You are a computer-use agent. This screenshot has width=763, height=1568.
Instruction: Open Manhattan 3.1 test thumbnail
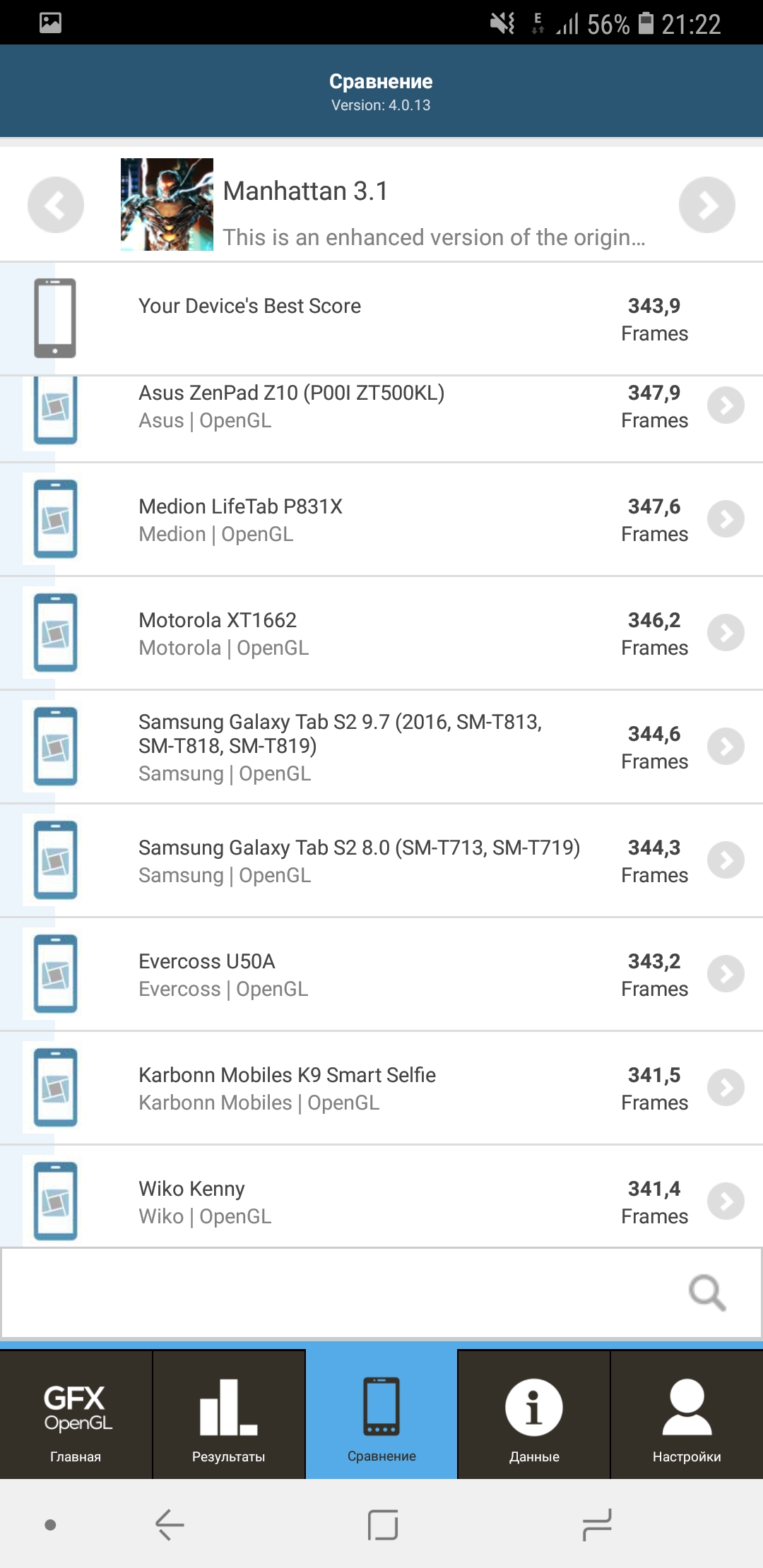point(167,205)
